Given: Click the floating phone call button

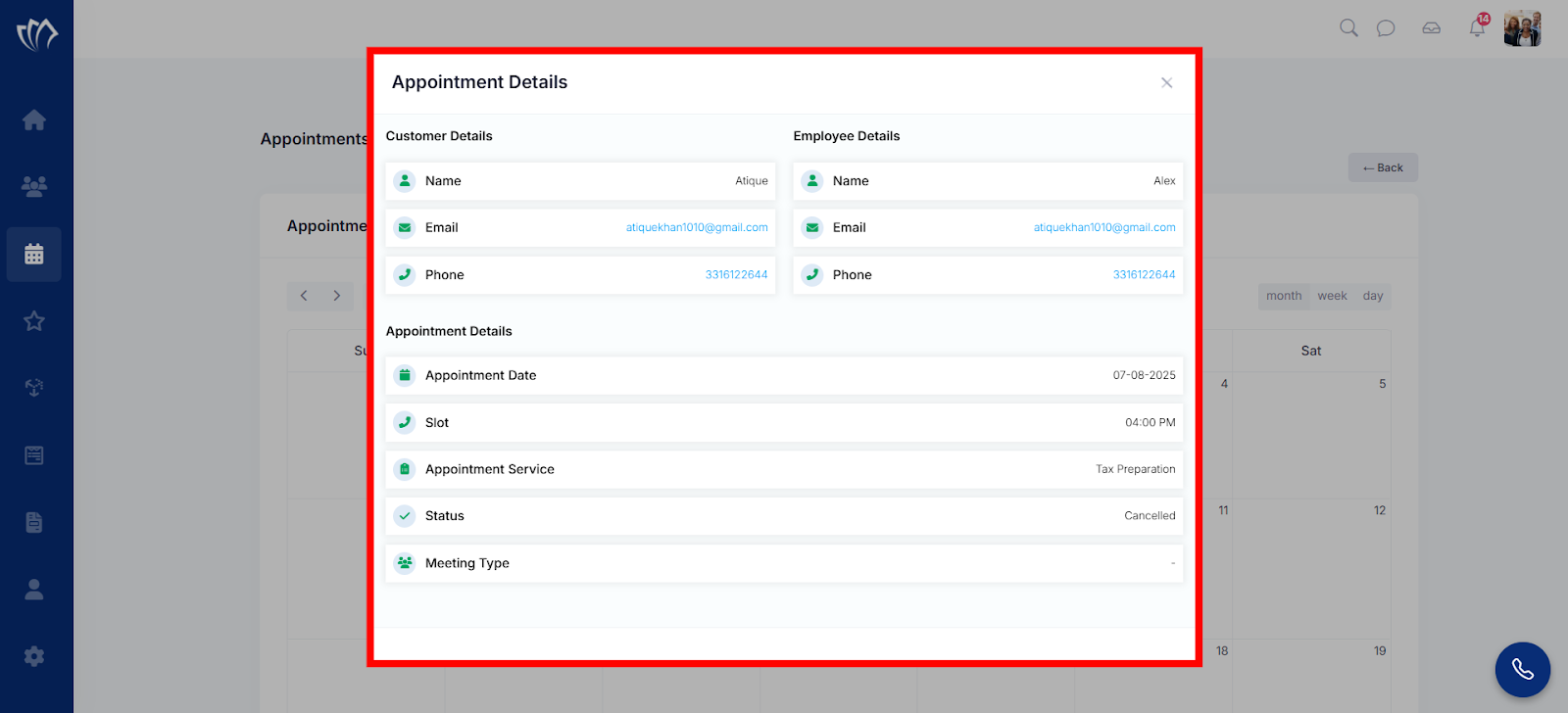Looking at the screenshot, I should [x=1523, y=670].
